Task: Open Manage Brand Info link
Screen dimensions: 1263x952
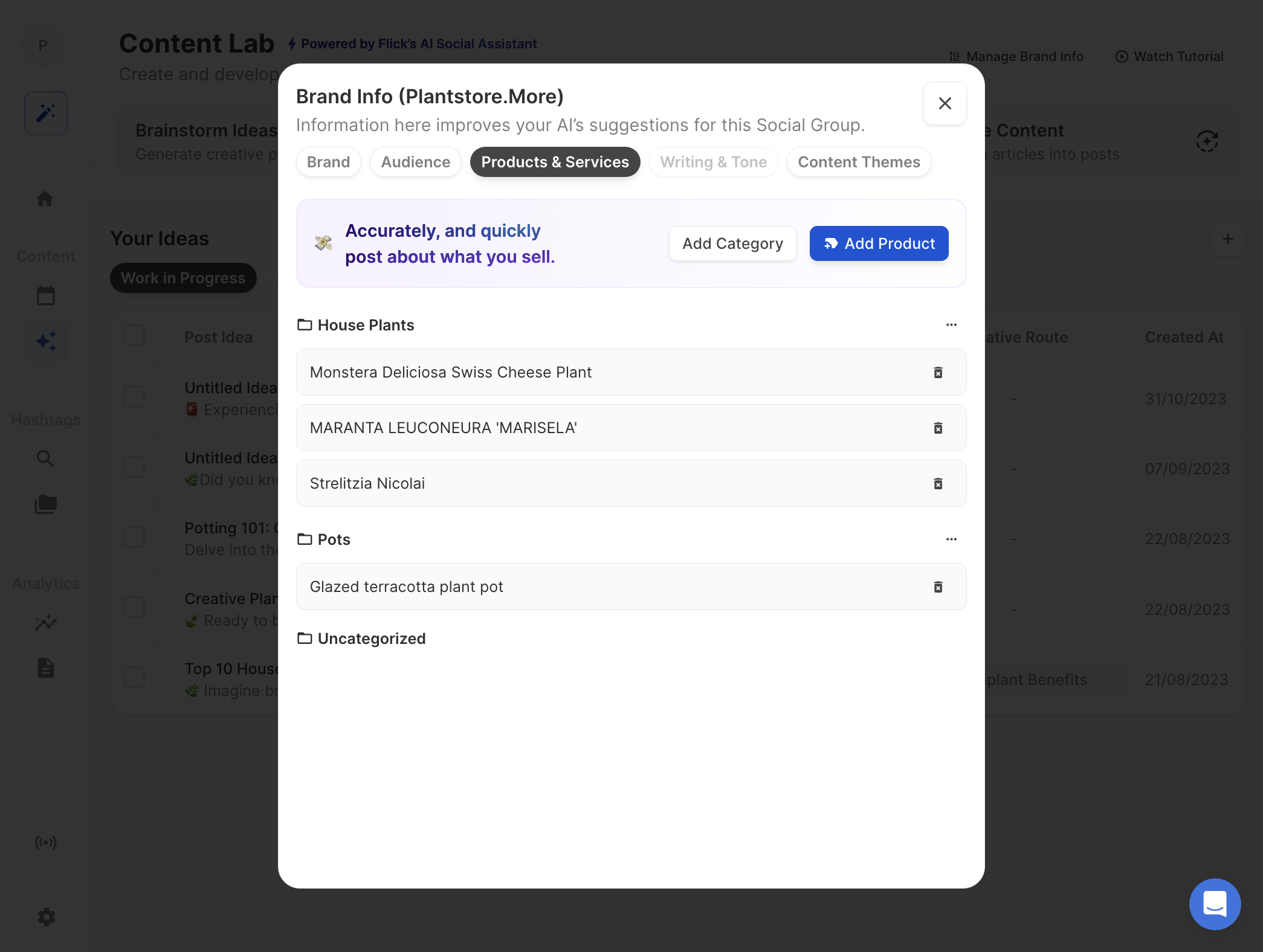Action: [1016, 56]
